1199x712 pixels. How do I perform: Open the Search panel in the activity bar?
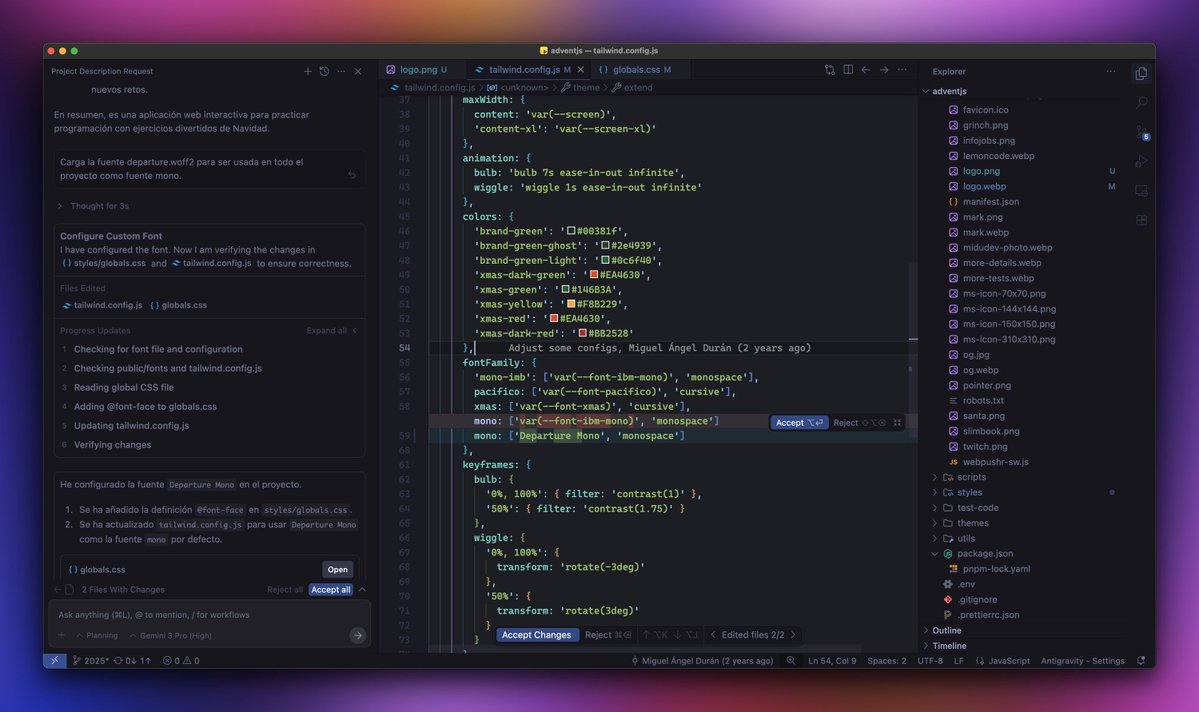tap(1141, 102)
